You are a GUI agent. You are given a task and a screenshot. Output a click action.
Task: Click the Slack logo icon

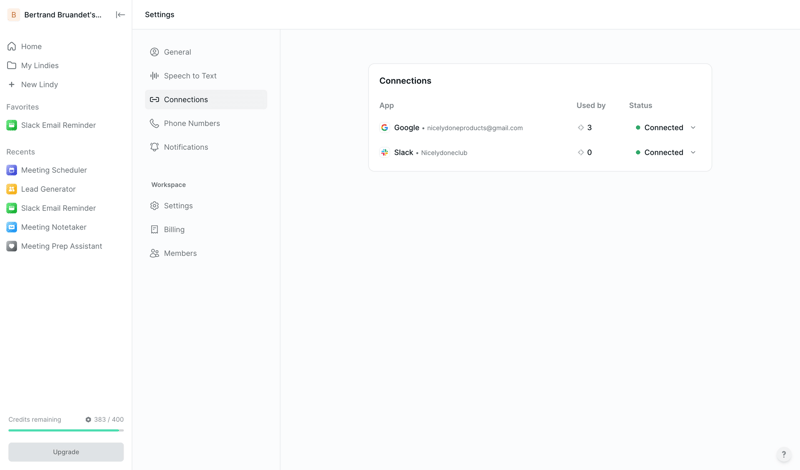pyautogui.click(x=385, y=152)
